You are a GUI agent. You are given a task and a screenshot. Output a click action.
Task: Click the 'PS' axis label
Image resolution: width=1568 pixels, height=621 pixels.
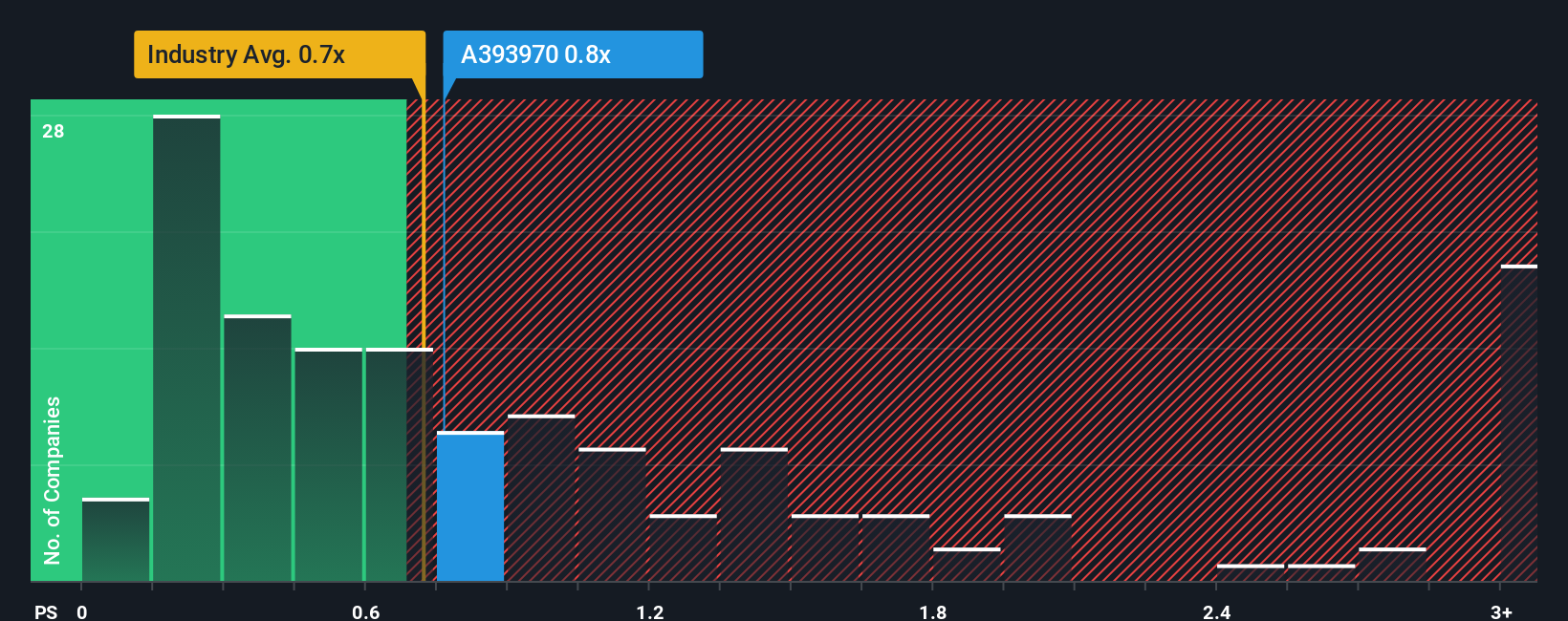click(46, 611)
